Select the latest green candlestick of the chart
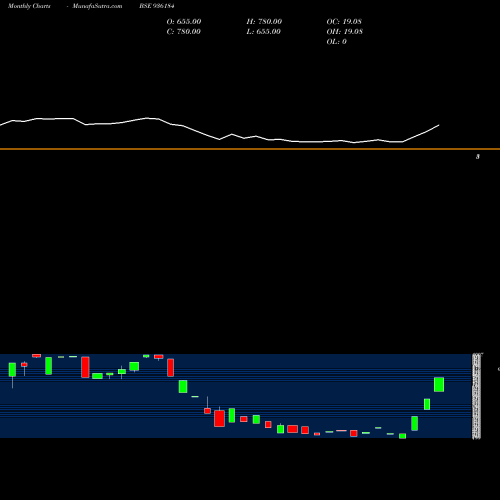500x500 pixels. pos(439,384)
